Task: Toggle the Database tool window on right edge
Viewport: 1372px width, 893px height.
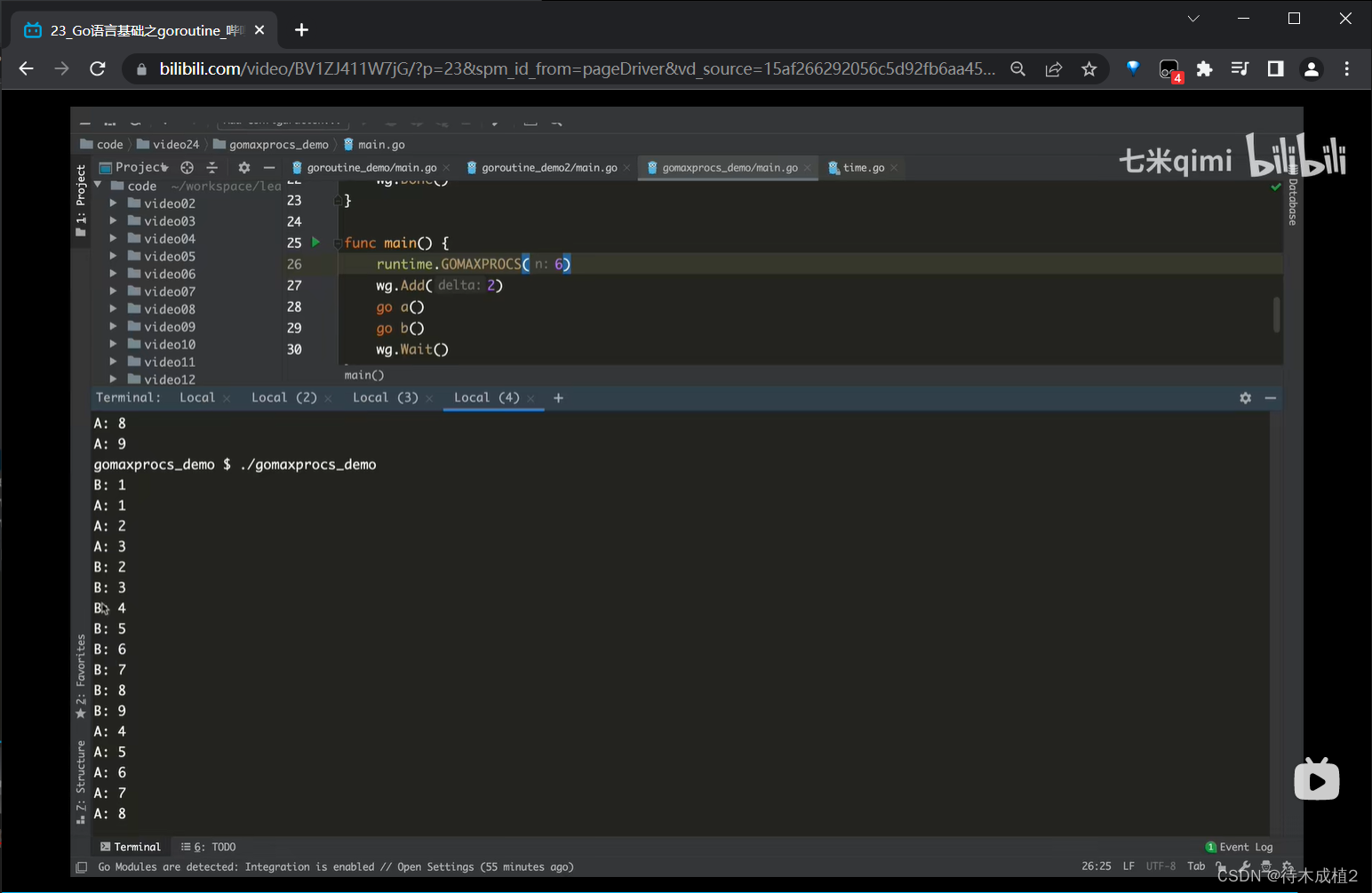Action: point(1293,195)
